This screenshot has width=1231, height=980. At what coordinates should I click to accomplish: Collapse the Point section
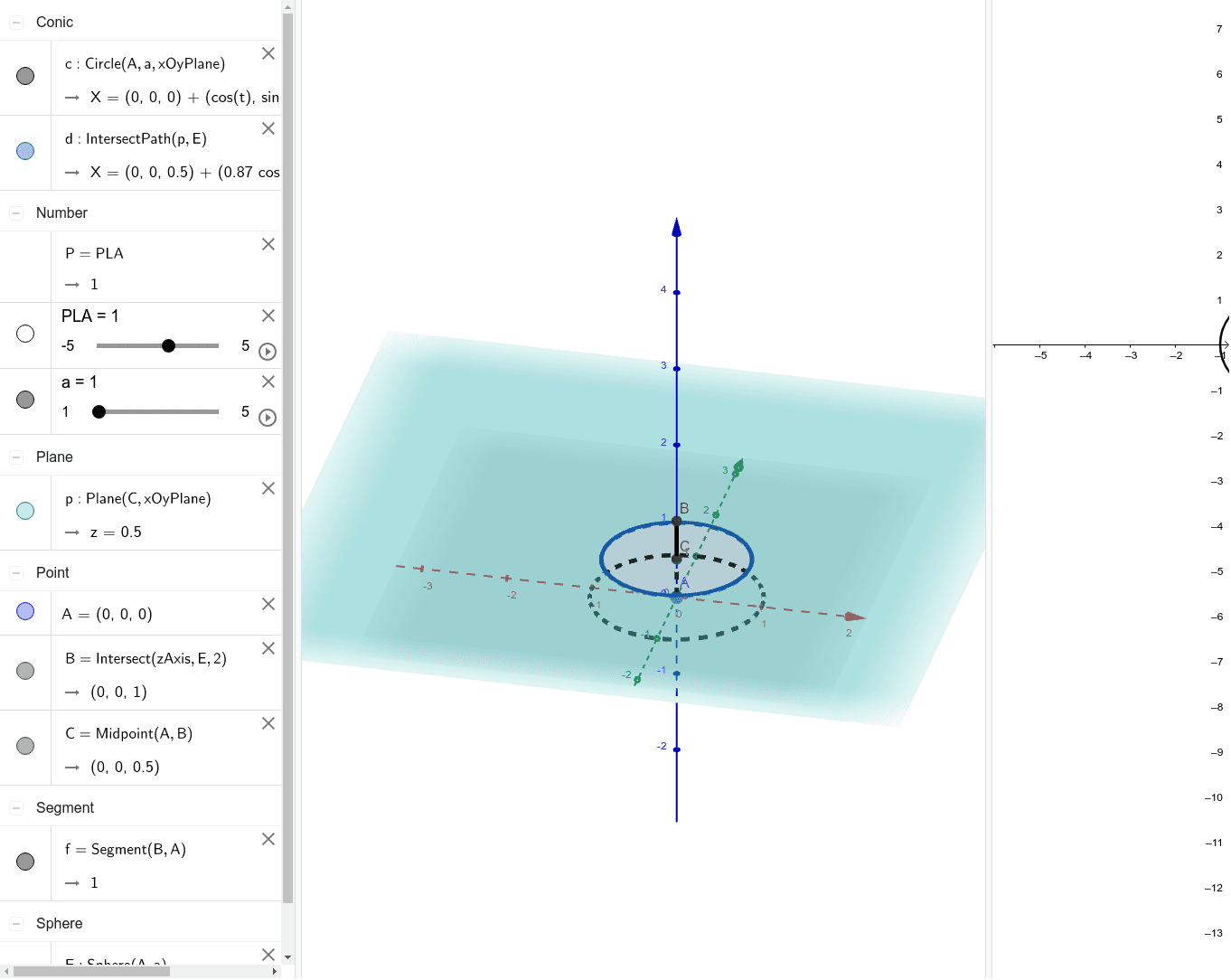(14, 572)
